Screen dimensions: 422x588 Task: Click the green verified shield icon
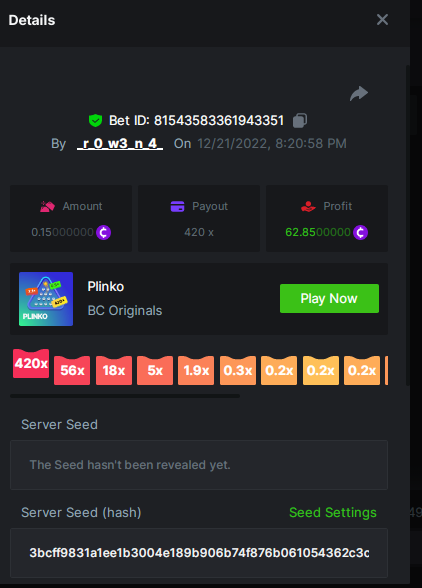click(96, 121)
